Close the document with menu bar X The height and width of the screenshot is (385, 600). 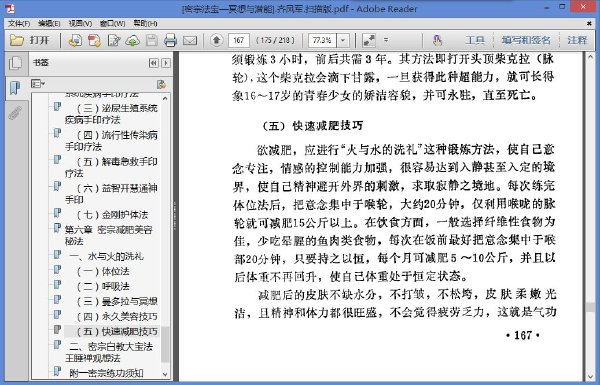pyautogui.click(x=589, y=23)
